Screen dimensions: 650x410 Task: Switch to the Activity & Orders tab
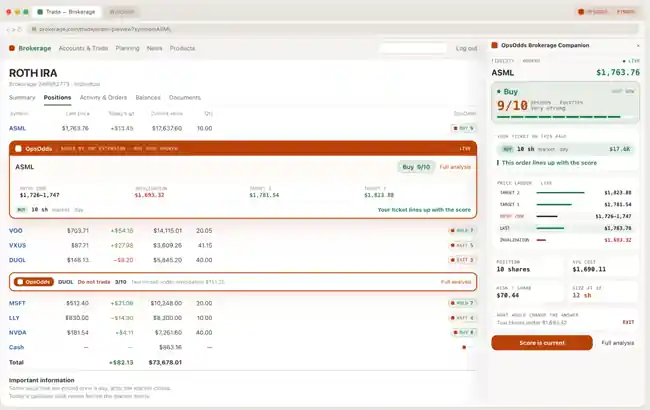coord(103,97)
